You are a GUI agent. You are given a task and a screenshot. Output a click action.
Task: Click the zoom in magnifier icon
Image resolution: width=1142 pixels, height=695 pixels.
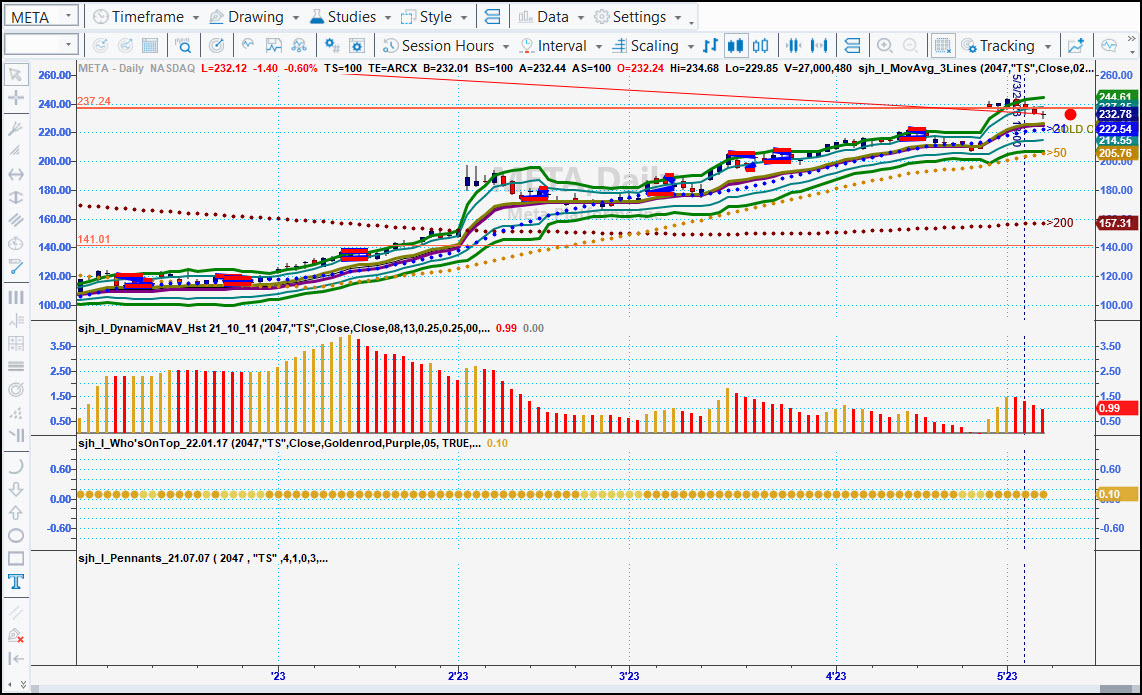[885, 46]
